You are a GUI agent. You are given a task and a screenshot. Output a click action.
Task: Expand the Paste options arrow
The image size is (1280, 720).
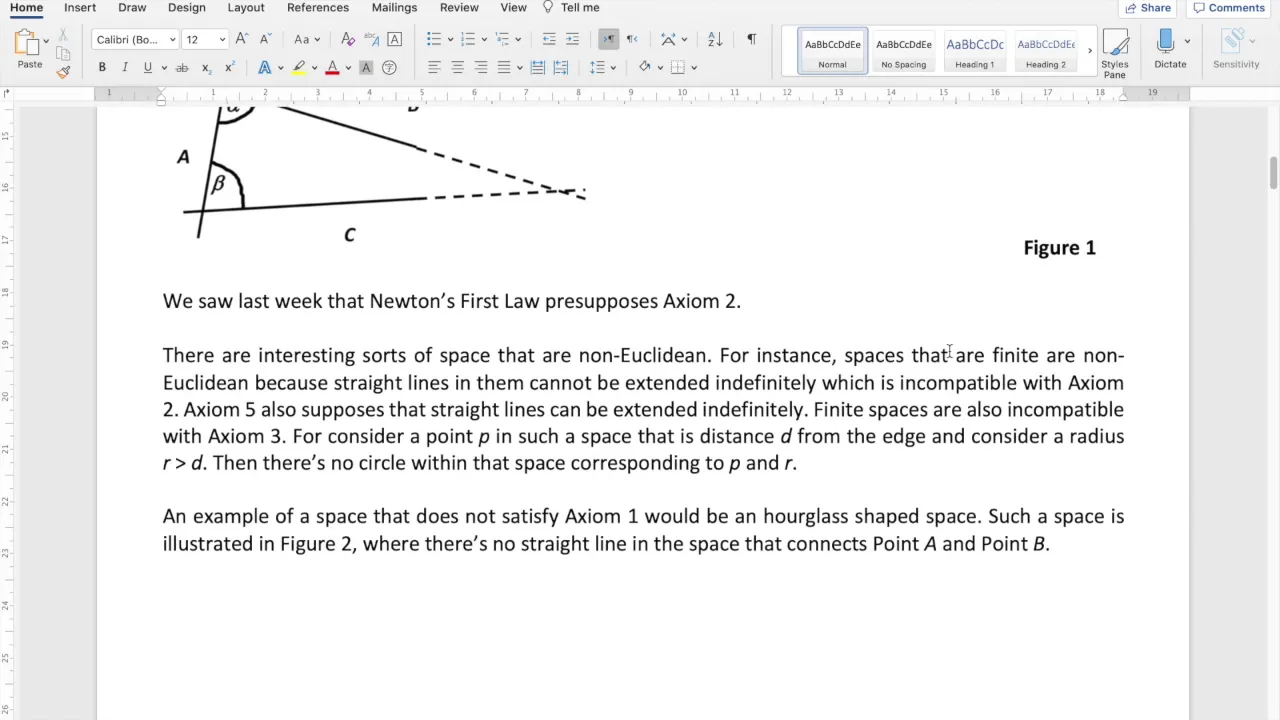coord(46,41)
